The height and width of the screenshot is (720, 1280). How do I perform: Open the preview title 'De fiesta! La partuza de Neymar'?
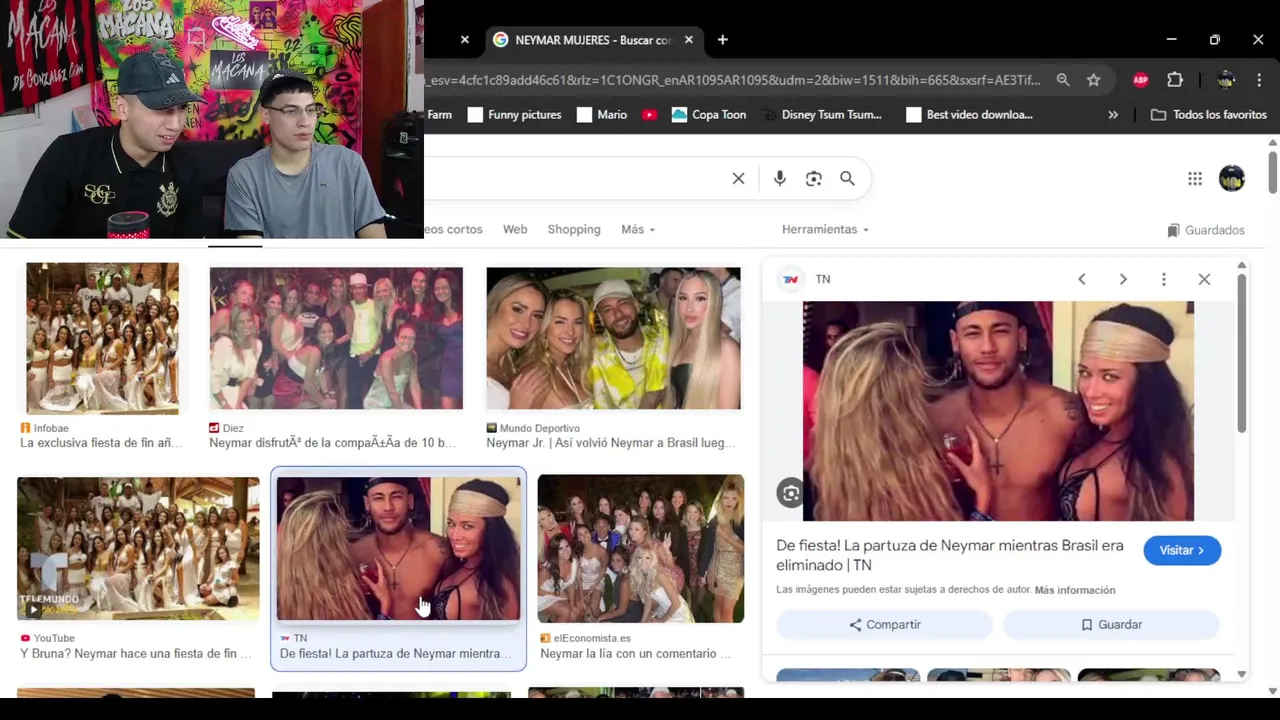point(950,555)
